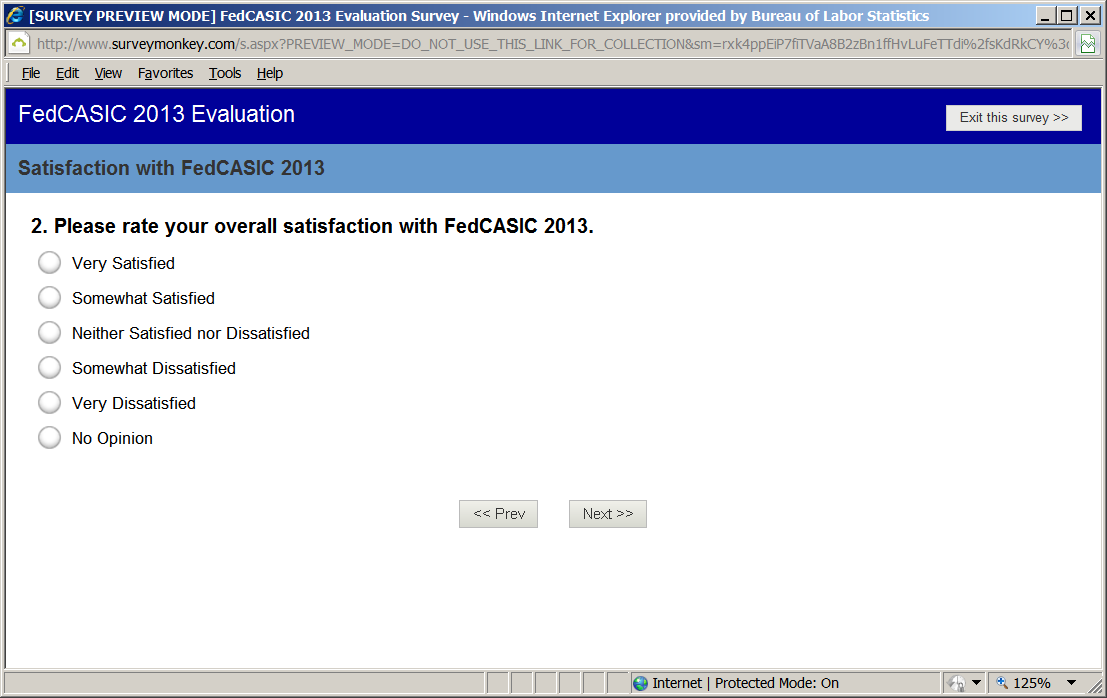This screenshot has height=698, width=1107.
Task: Click the FedCASIC 2013 Evaluation title
Action: pyautogui.click(x=157, y=114)
